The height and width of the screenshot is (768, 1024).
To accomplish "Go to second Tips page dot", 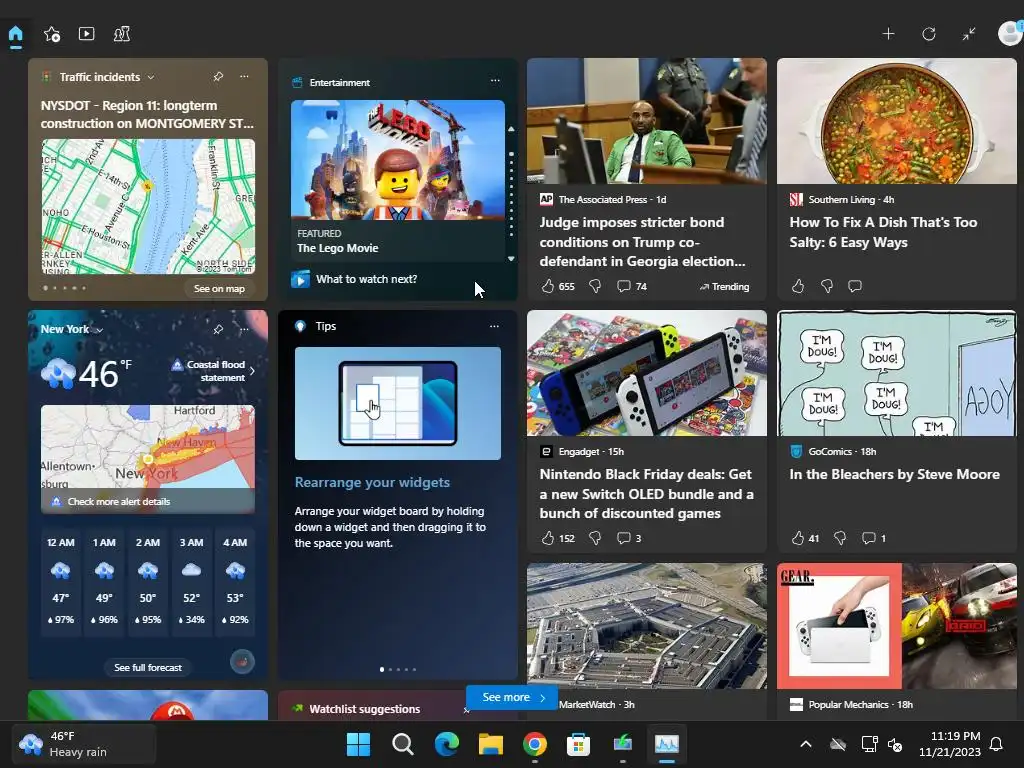I will tap(391, 669).
